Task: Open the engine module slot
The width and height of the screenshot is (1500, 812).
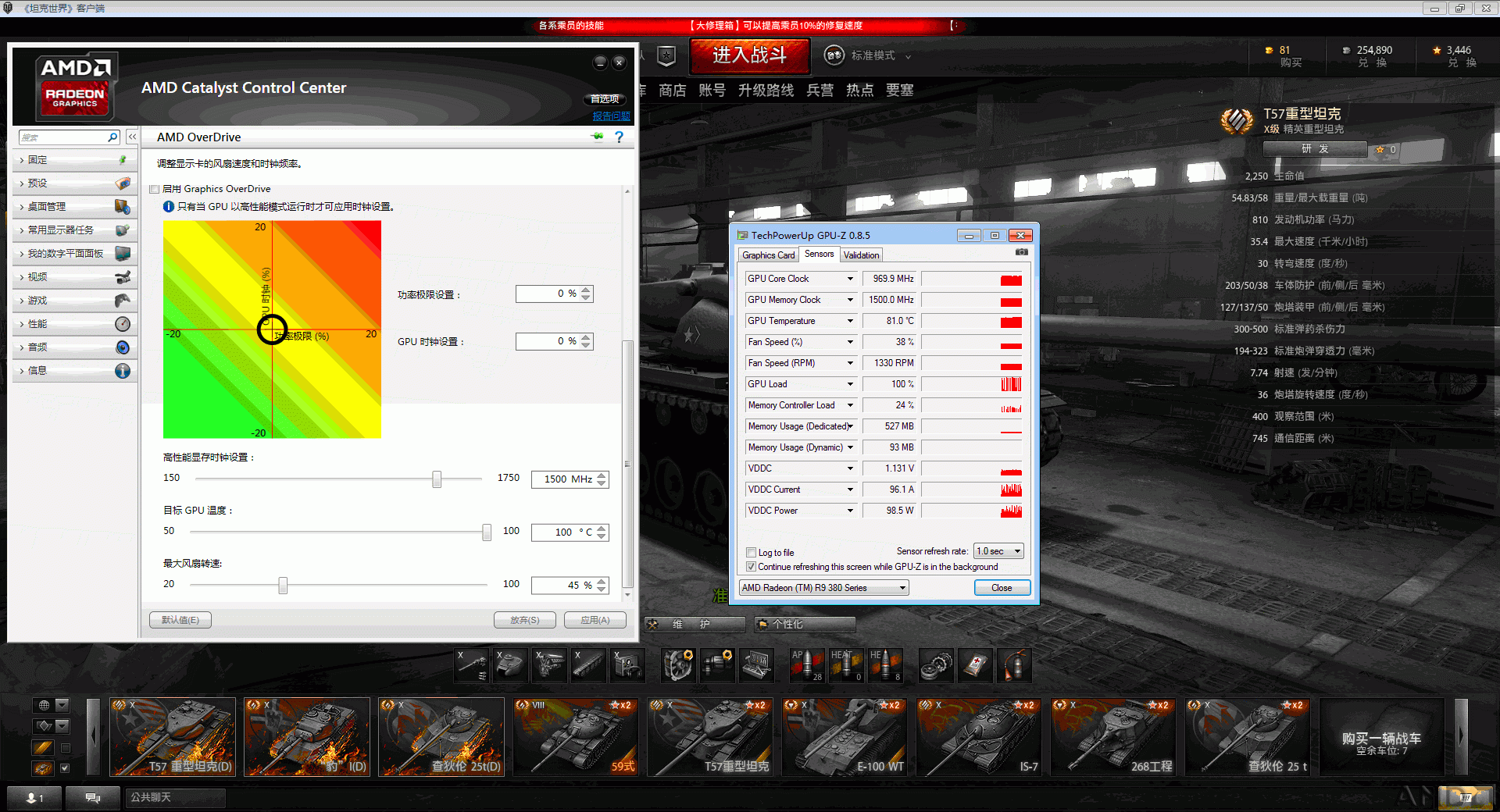Action: 548,665
